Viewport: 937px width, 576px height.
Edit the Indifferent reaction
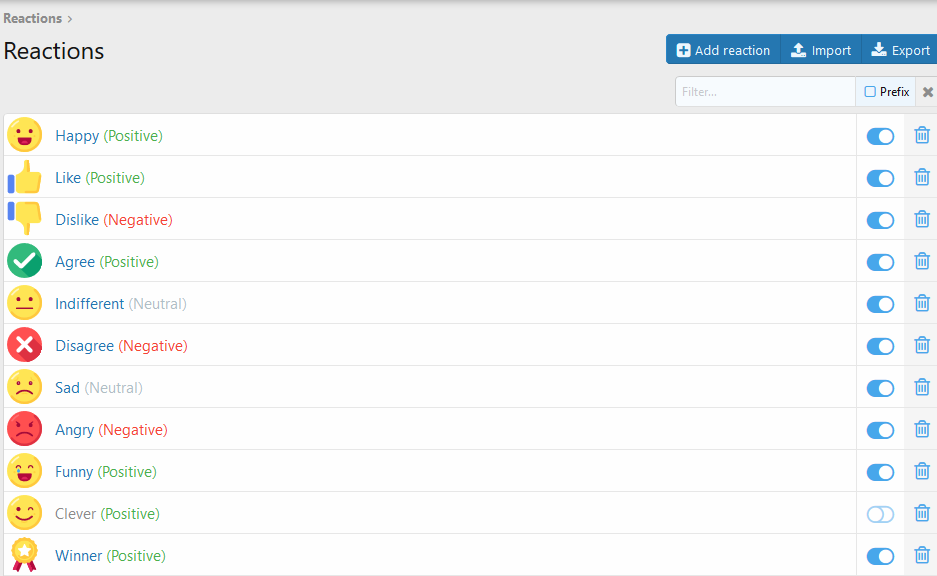coord(90,304)
